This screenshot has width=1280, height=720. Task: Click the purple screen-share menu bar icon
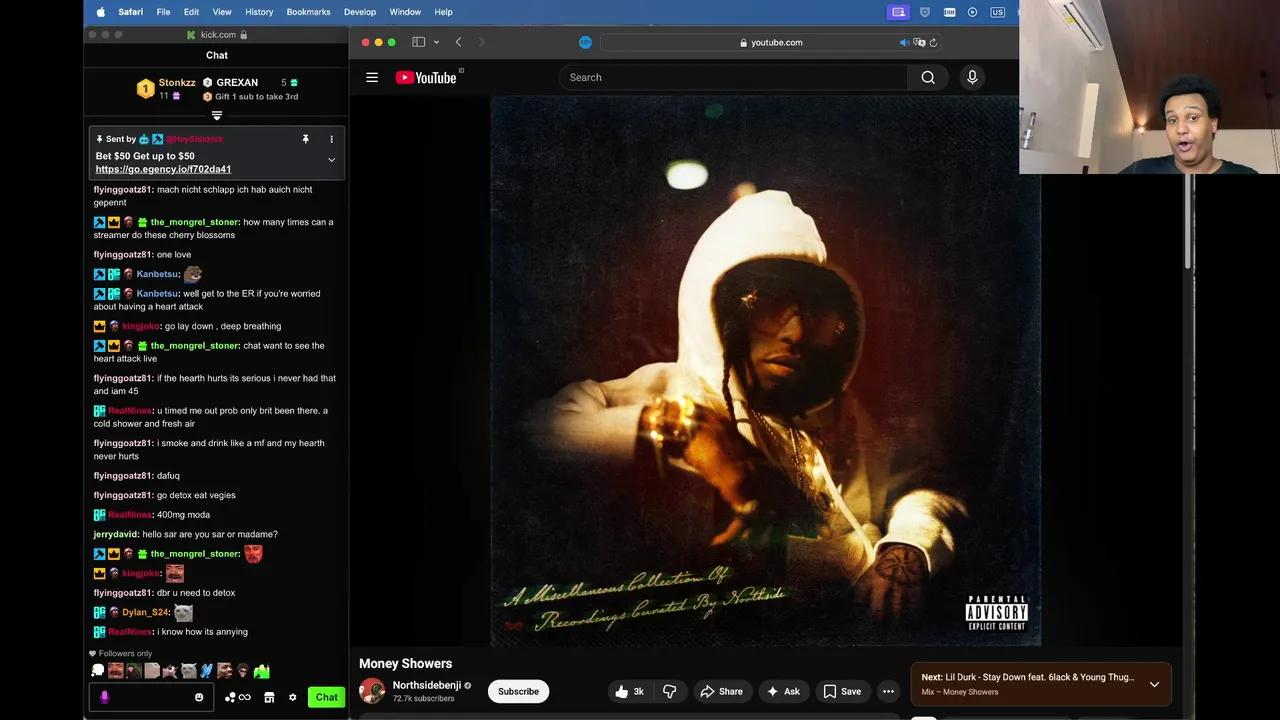pyautogui.click(x=899, y=12)
